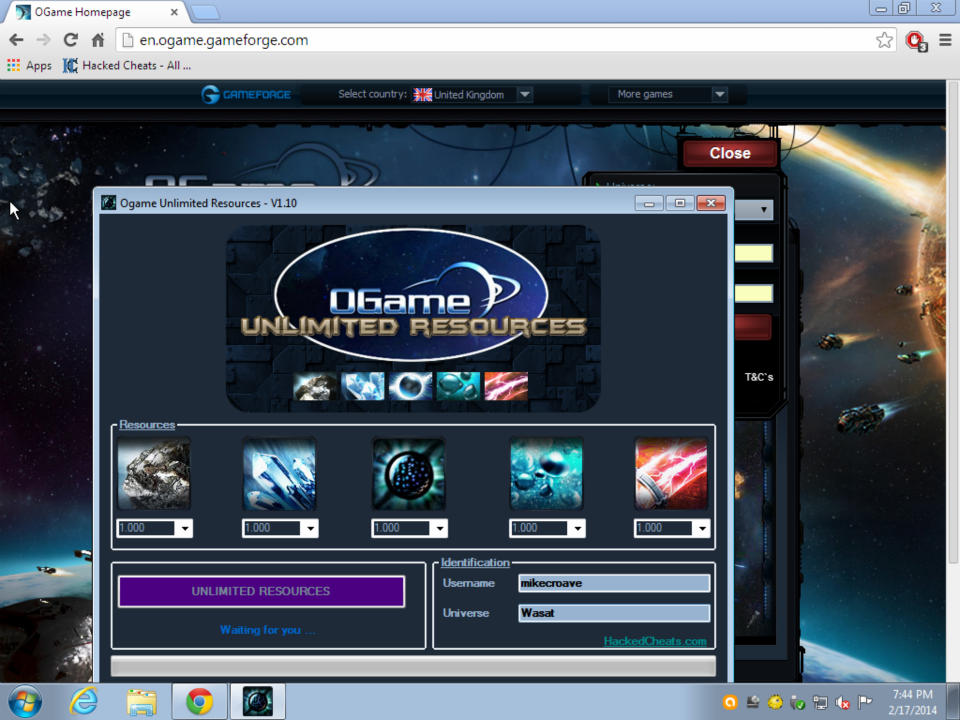Click the network icon in system tray
The width and height of the screenshot is (960, 720).
coord(820,702)
